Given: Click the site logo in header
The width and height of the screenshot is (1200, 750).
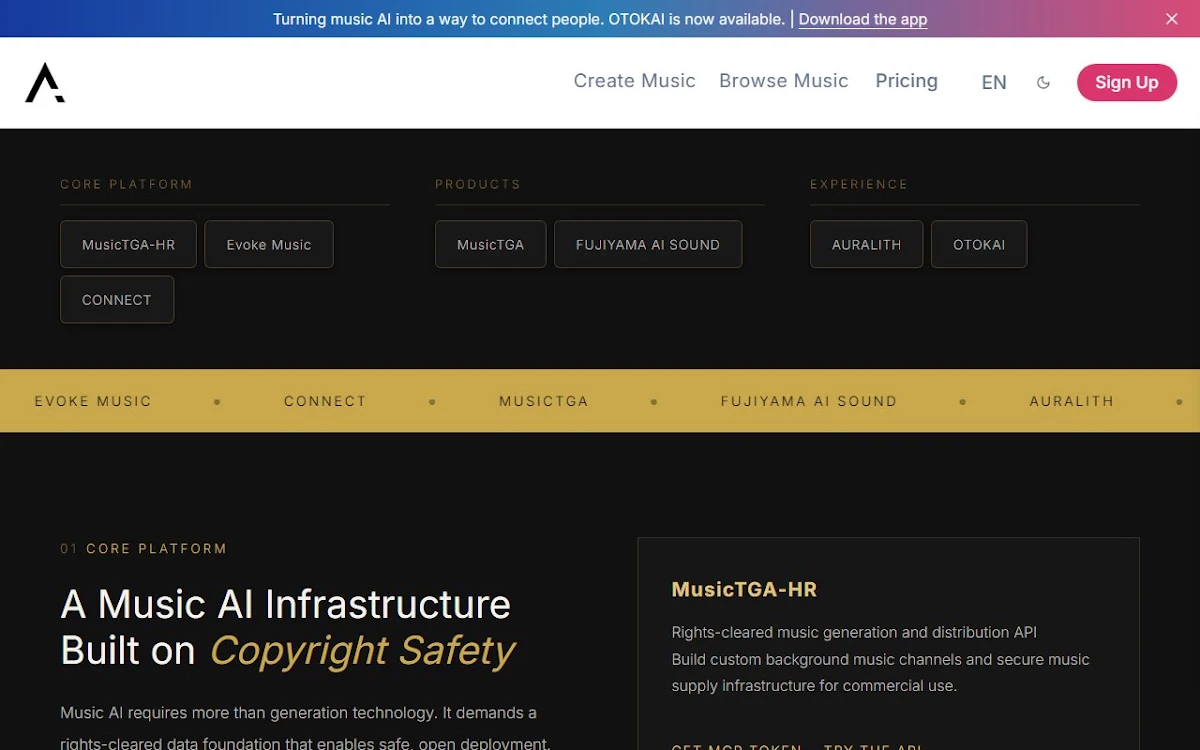Looking at the screenshot, I should [45, 83].
